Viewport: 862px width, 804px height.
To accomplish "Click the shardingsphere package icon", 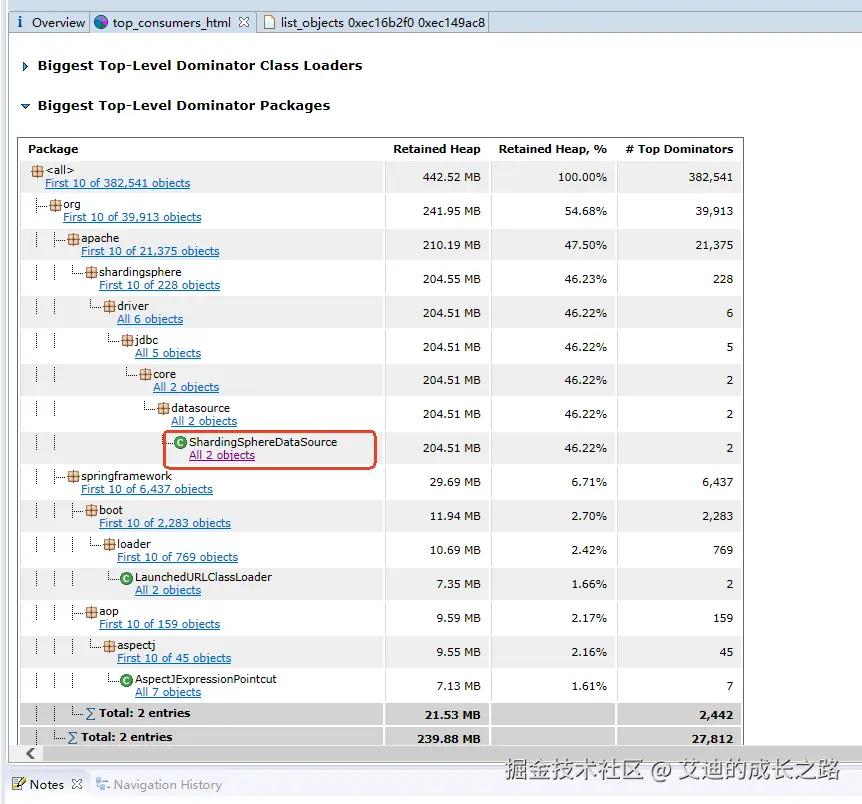I will pos(92,273).
